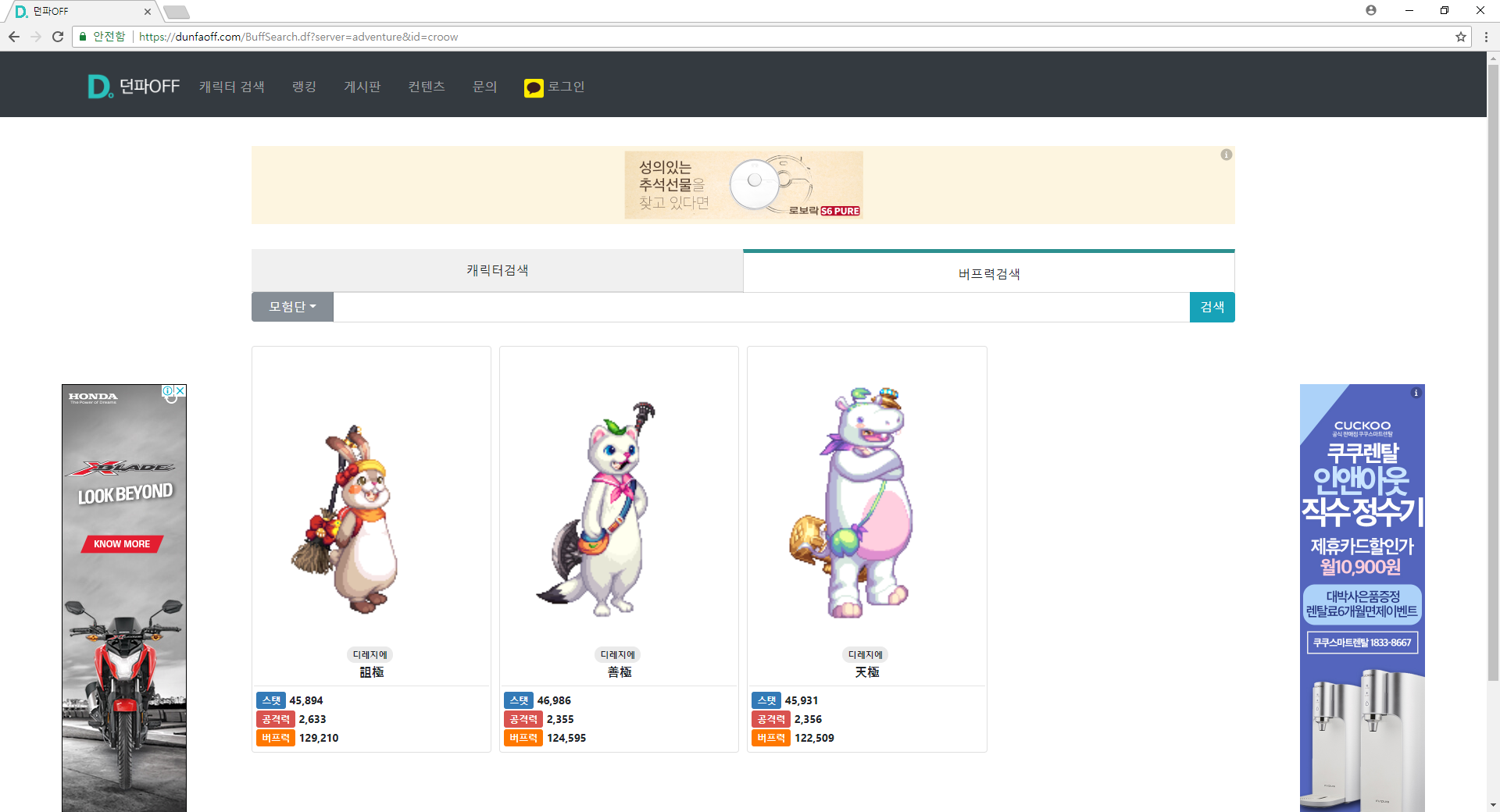Open Chrome user profile icon
Image resolution: width=1500 pixels, height=812 pixels.
(x=1370, y=11)
